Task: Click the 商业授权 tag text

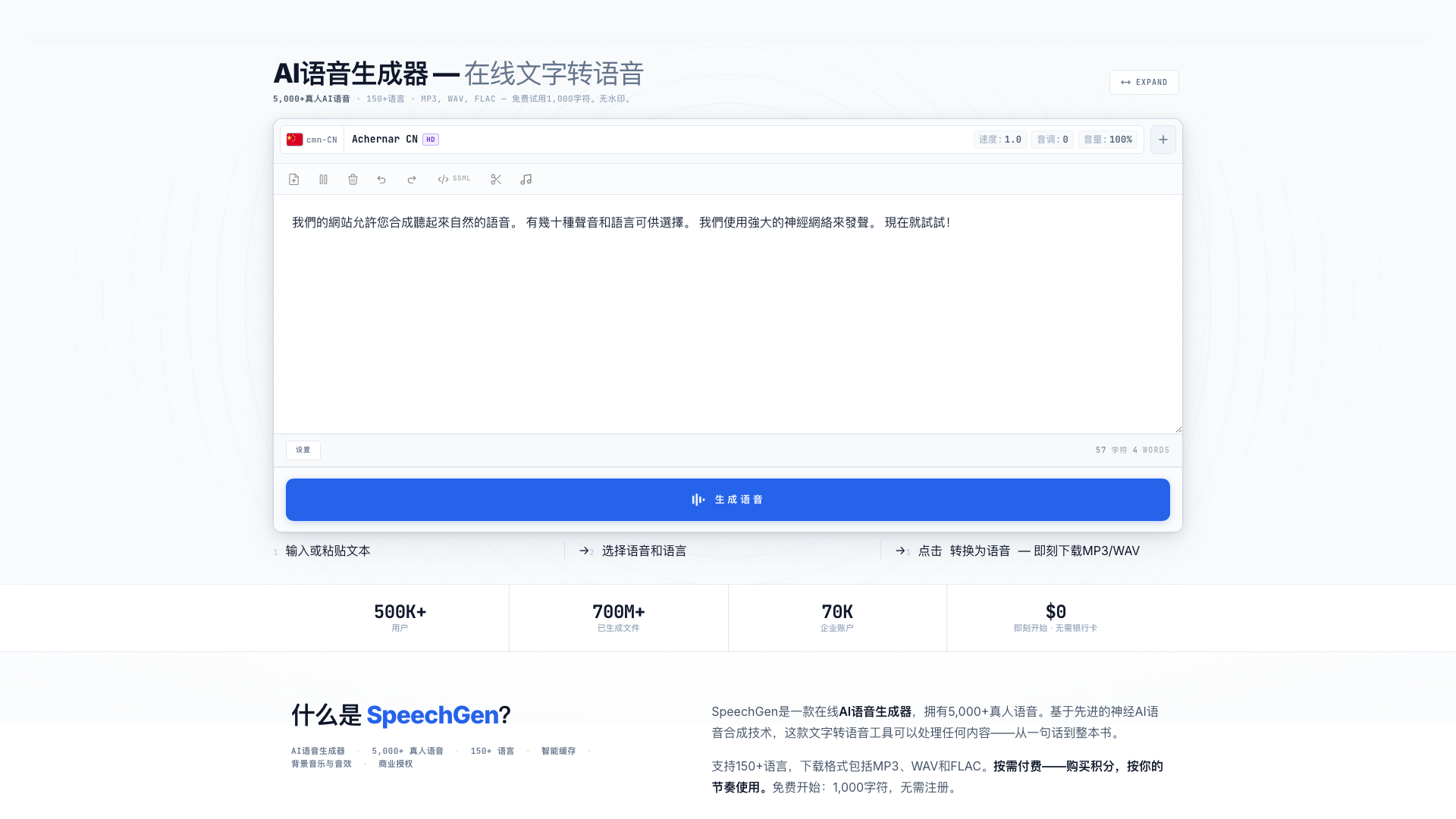Action: 396,764
